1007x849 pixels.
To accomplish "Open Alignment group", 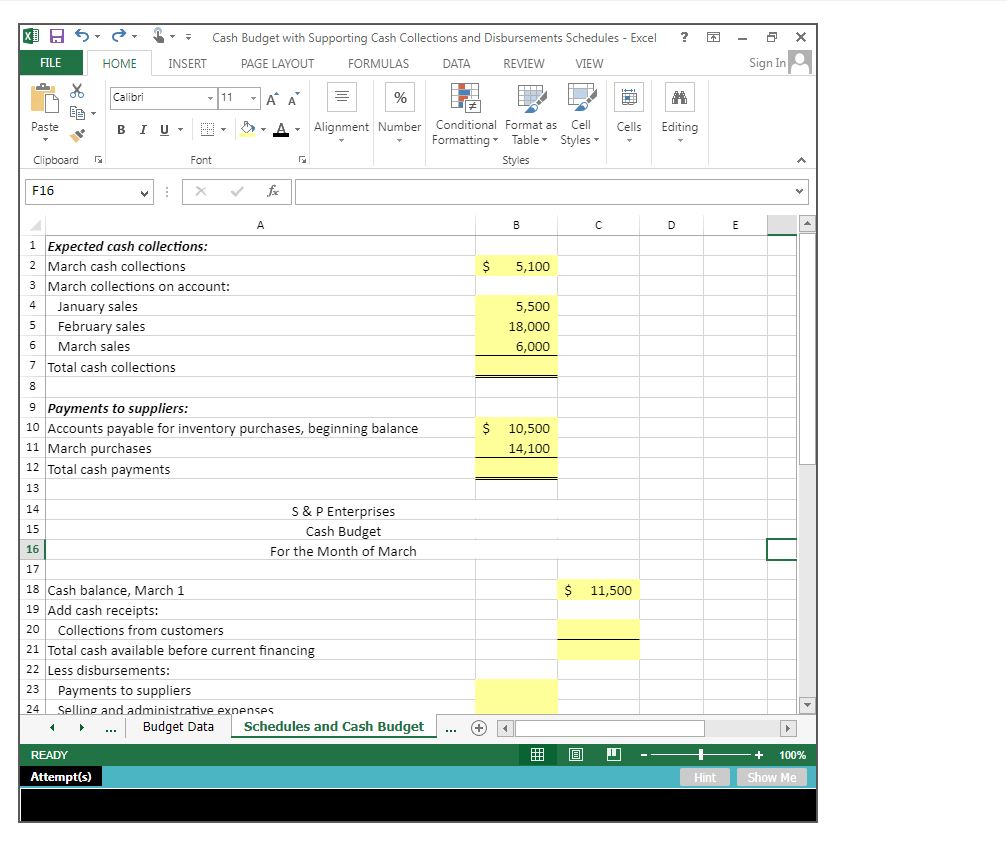I will (342, 112).
